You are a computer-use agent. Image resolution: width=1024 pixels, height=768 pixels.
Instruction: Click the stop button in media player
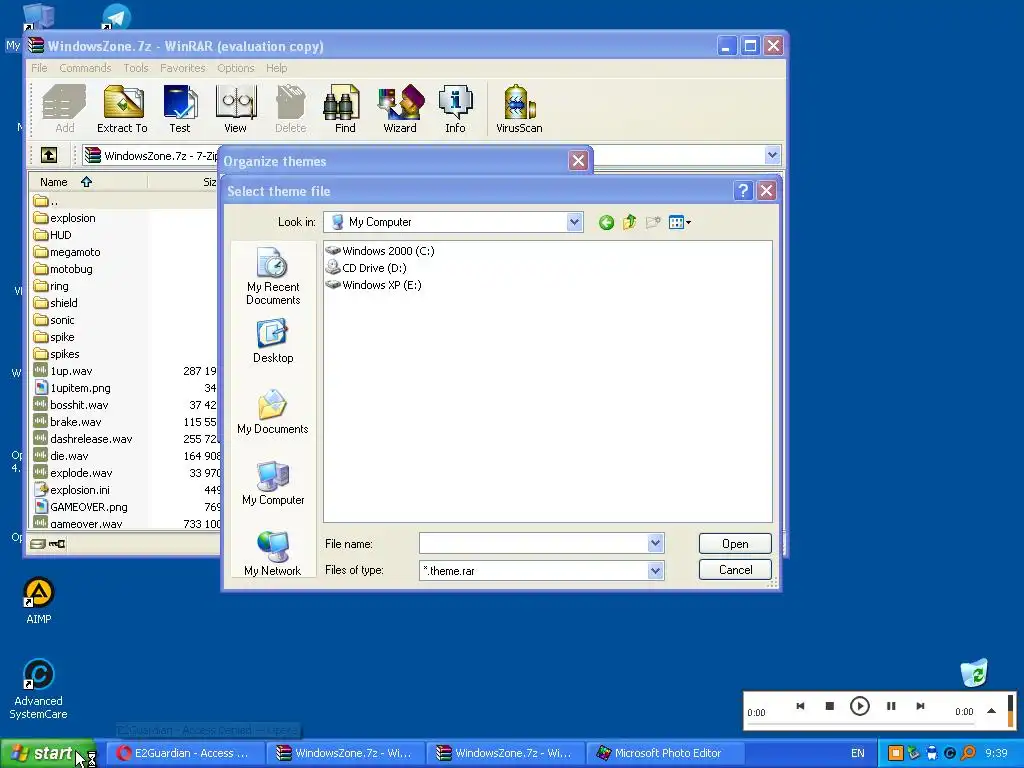(829, 706)
